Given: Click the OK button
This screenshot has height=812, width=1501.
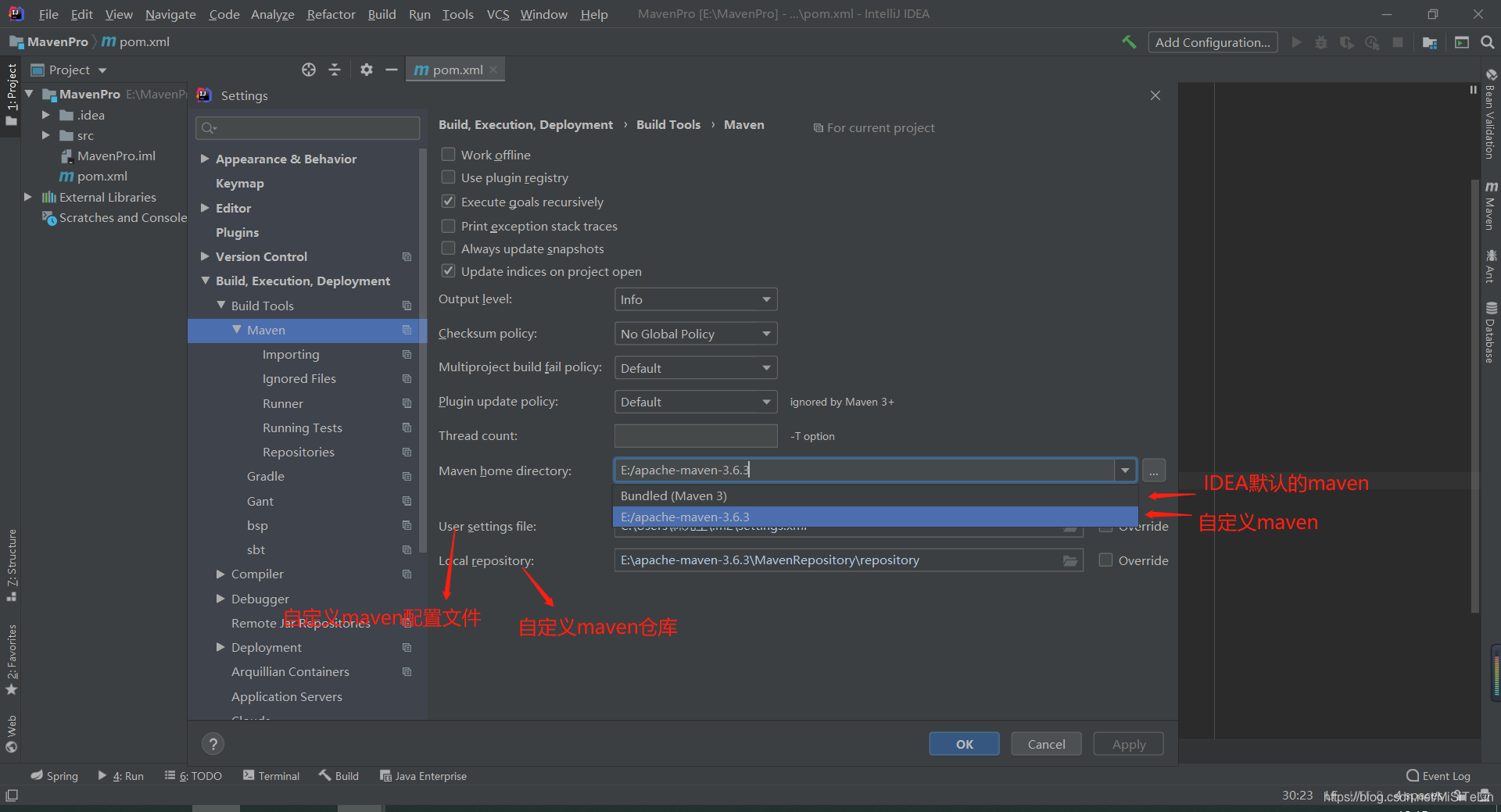Looking at the screenshot, I should click(x=964, y=744).
